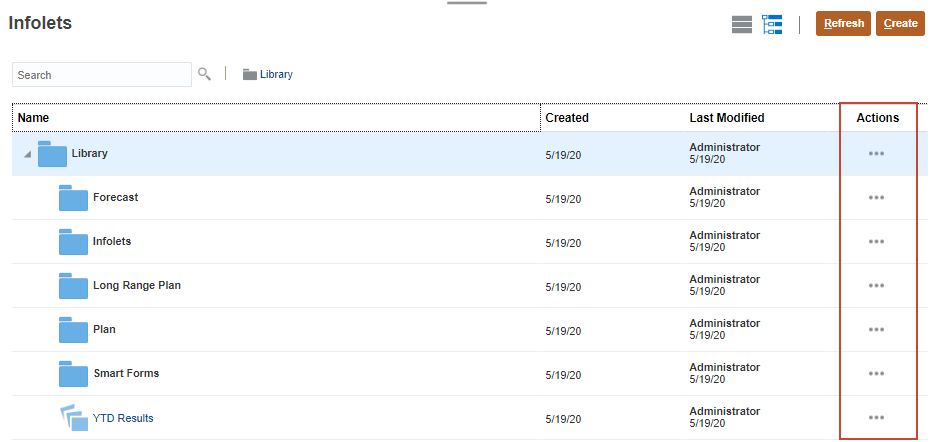Screen dimensions: 931x442
Task: Open actions menu for Library row
Action: point(877,154)
